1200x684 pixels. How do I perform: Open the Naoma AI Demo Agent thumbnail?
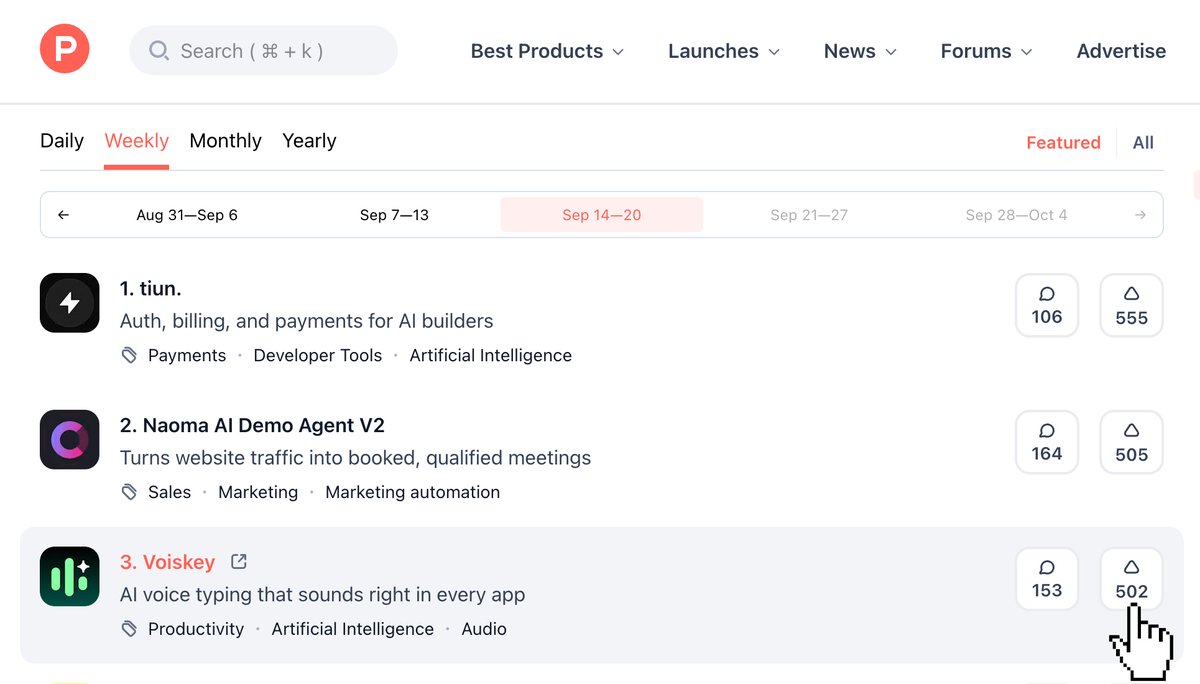[70, 440]
